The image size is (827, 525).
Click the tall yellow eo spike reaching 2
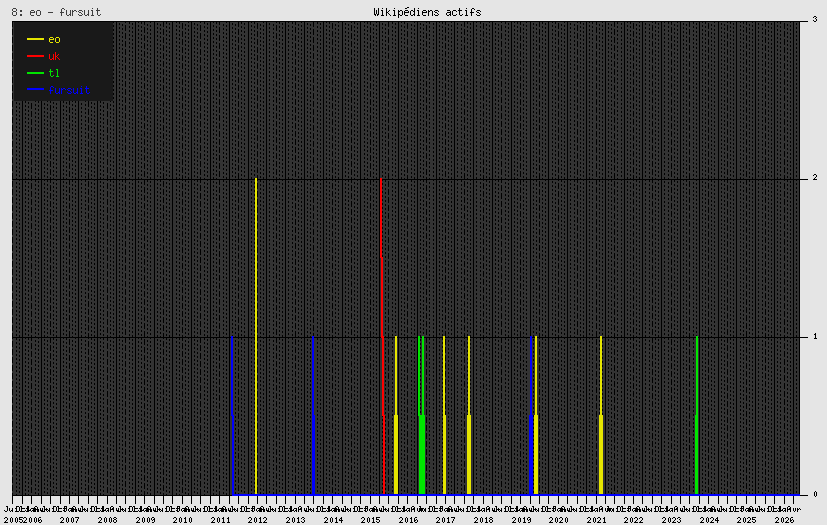256,336
